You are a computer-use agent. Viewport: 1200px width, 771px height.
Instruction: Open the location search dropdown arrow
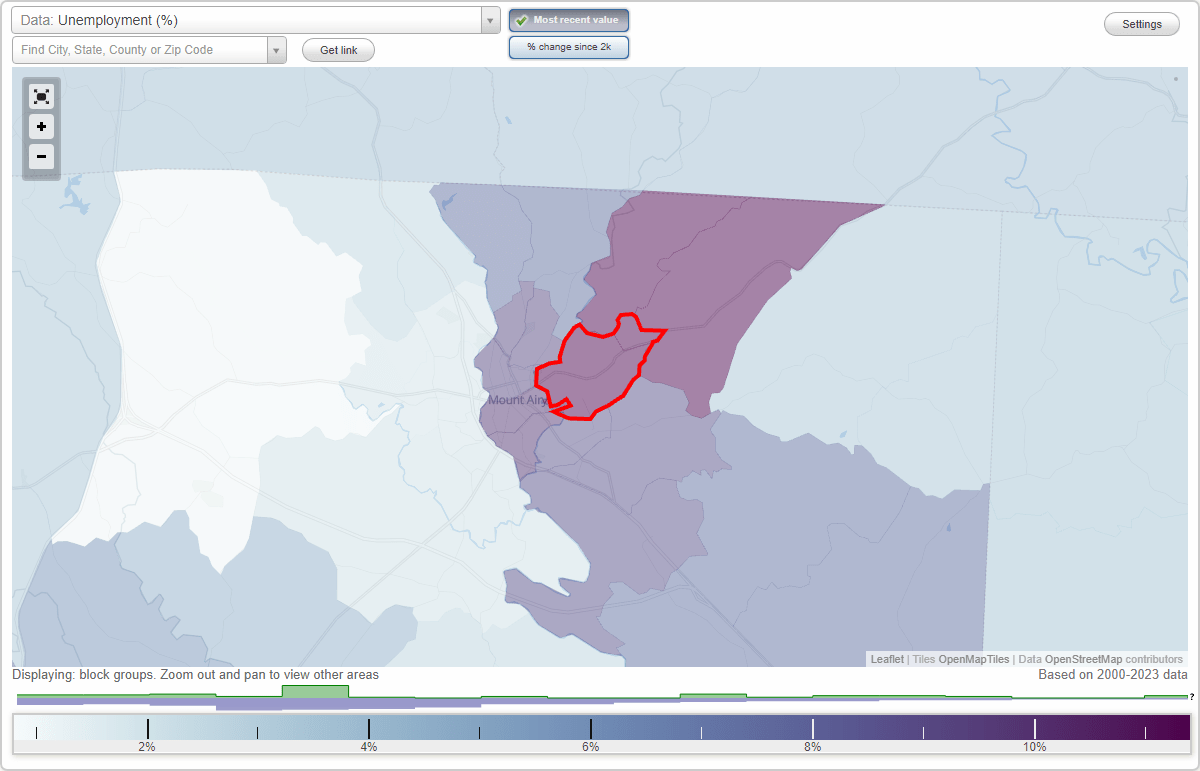point(277,49)
